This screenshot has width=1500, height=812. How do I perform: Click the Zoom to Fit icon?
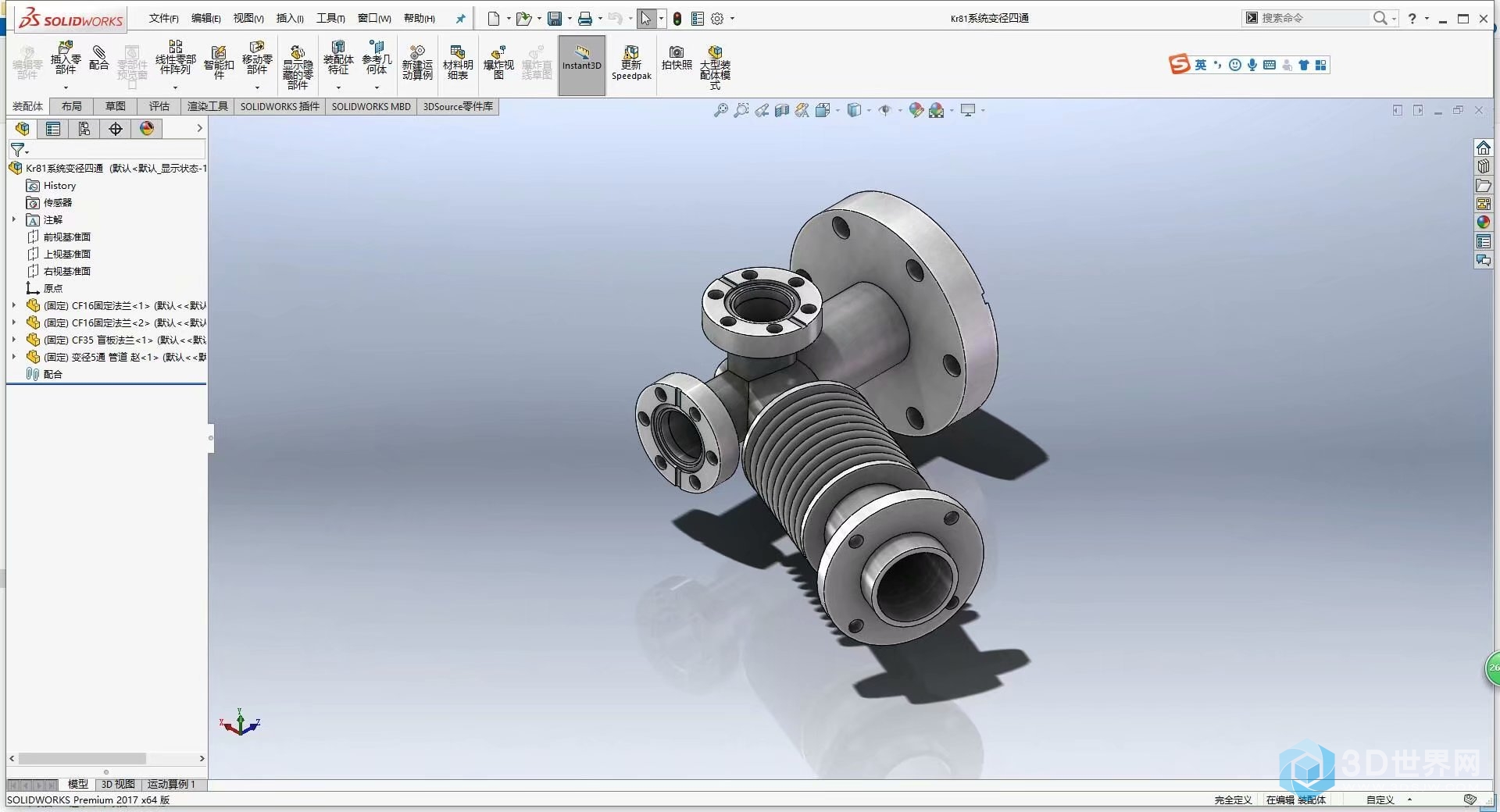tap(721, 111)
